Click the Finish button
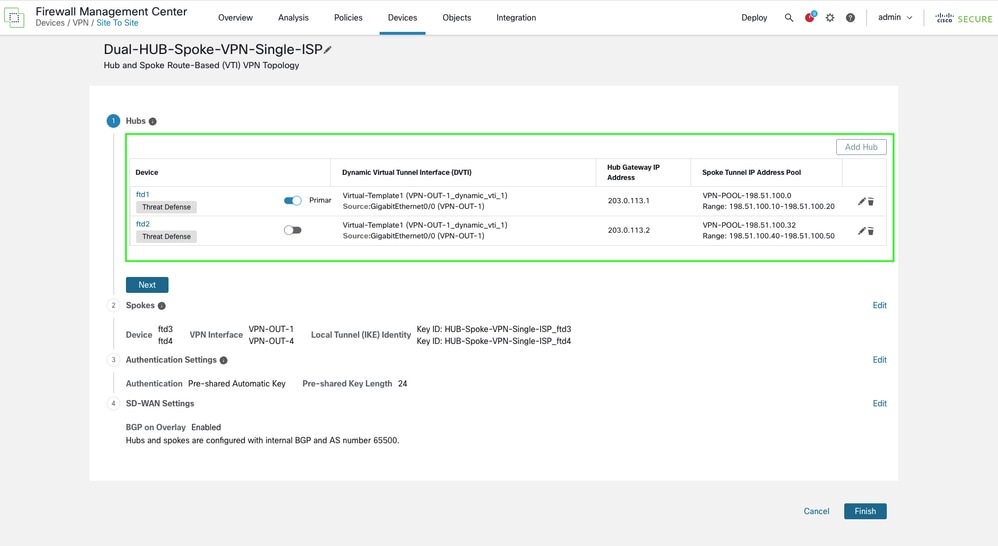Viewport: 998px width, 546px height. pos(864,511)
